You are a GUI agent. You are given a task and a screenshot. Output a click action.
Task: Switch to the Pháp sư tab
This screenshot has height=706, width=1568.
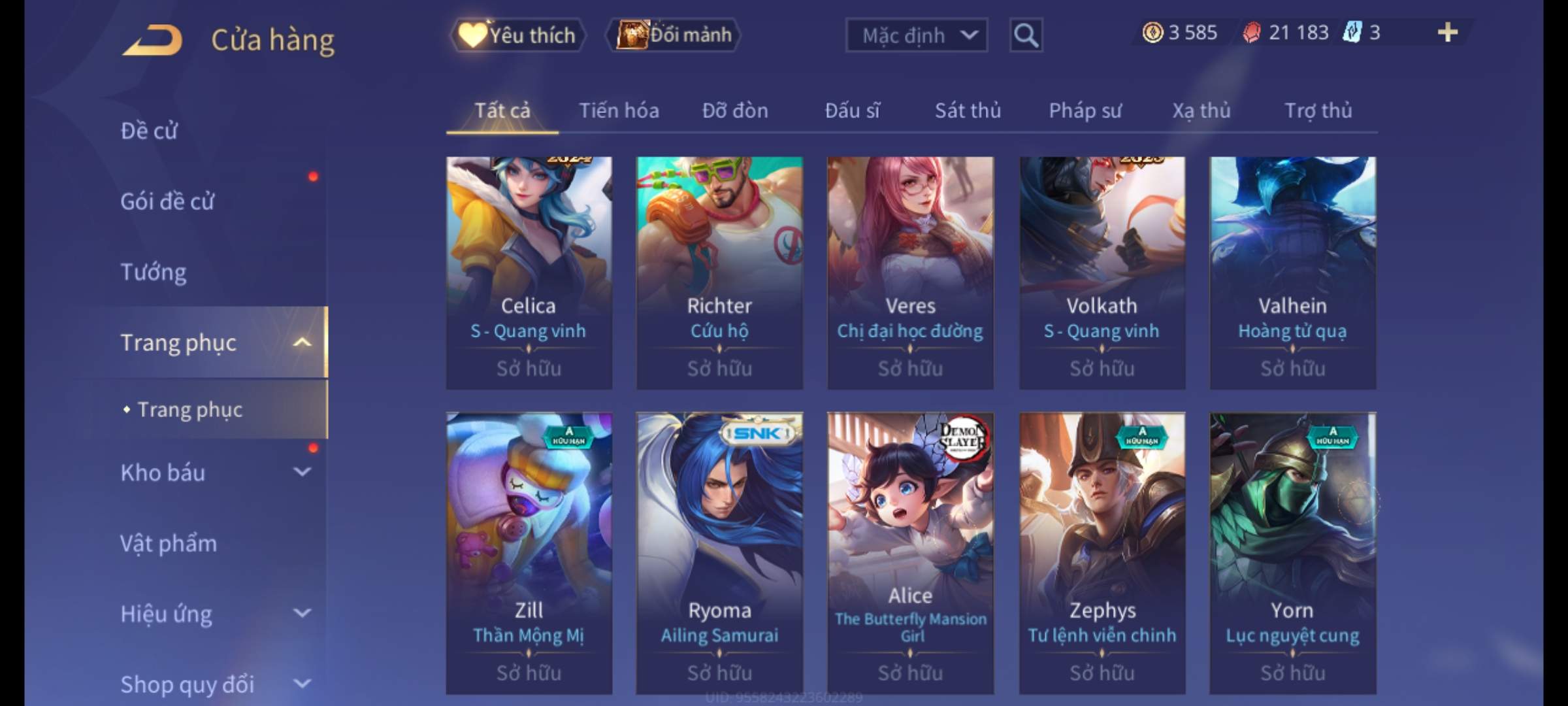pyautogui.click(x=1085, y=110)
